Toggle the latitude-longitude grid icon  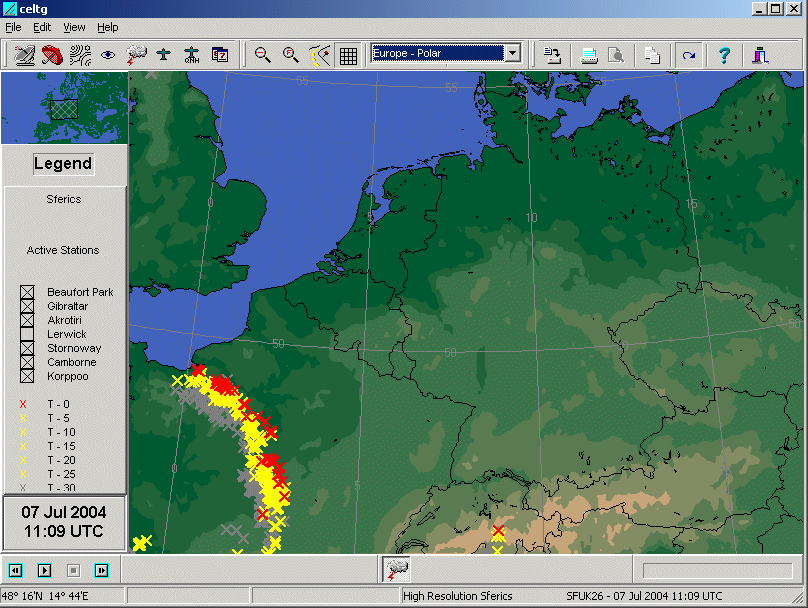coord(348,55)
